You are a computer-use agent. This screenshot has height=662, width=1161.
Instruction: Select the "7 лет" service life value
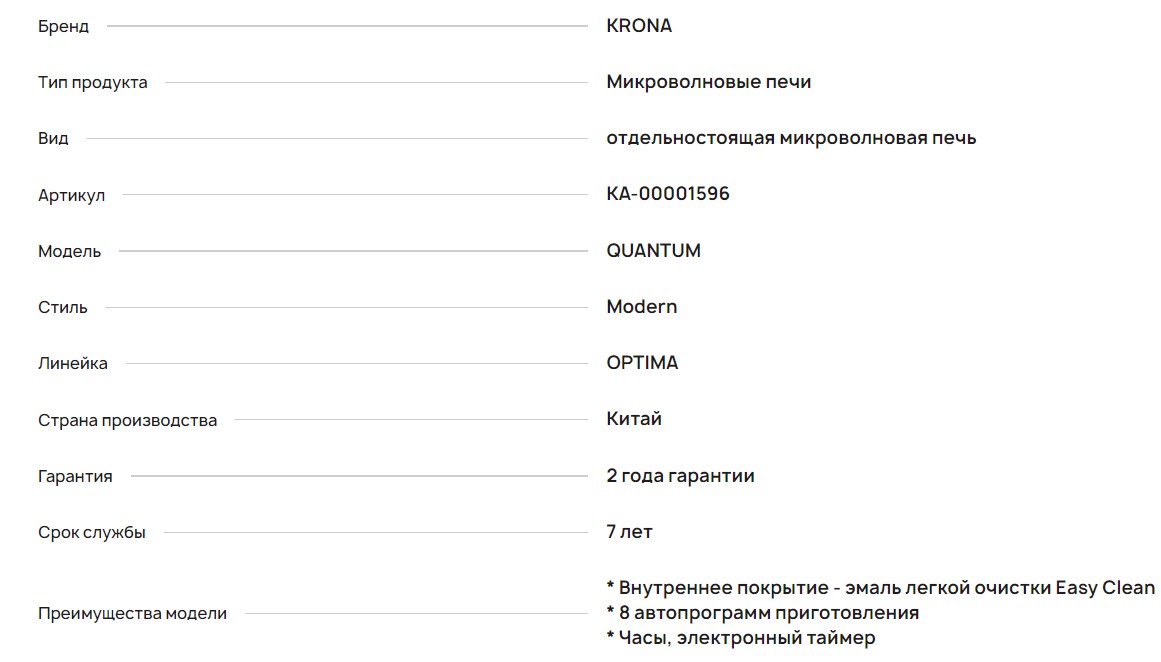pos(629,532)
